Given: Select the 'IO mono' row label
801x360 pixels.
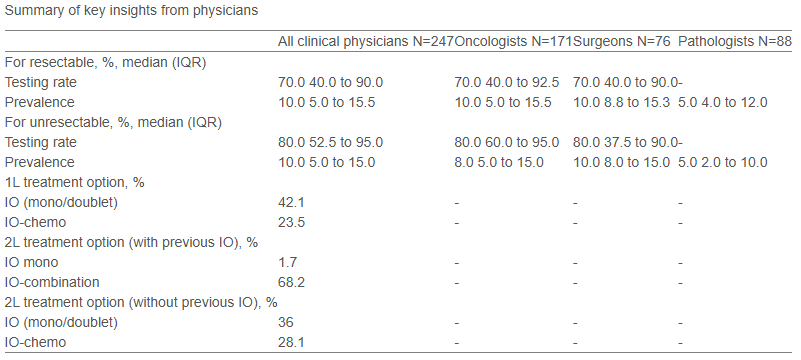Looking at the screenshot, I should coord(32,262).
